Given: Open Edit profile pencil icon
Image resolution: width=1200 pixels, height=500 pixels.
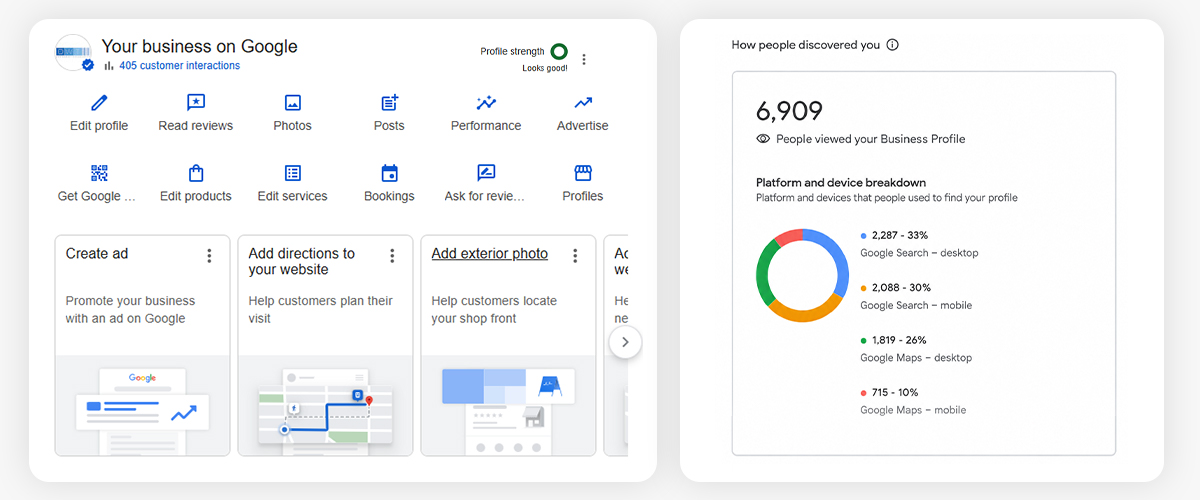Looking at the screenshot, I should (x=99, y=102).
